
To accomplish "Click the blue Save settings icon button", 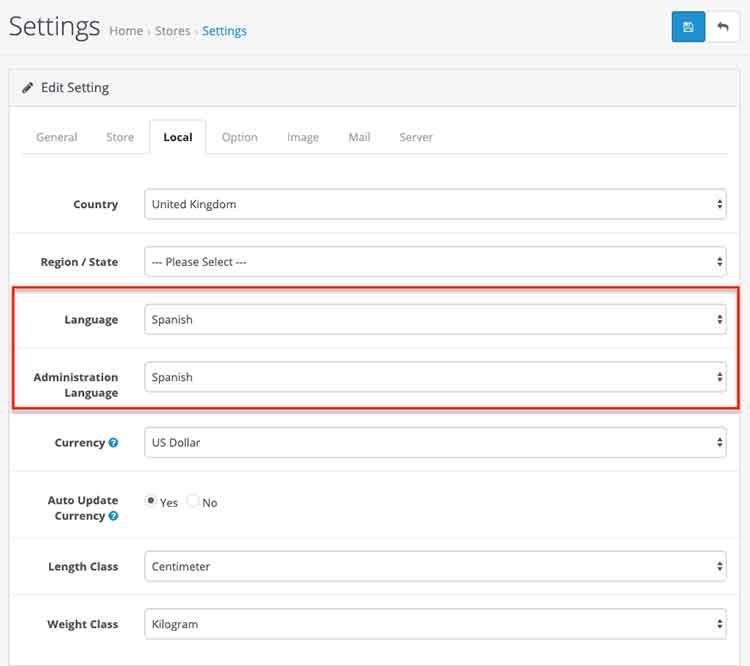I will (x=688, y=27).
